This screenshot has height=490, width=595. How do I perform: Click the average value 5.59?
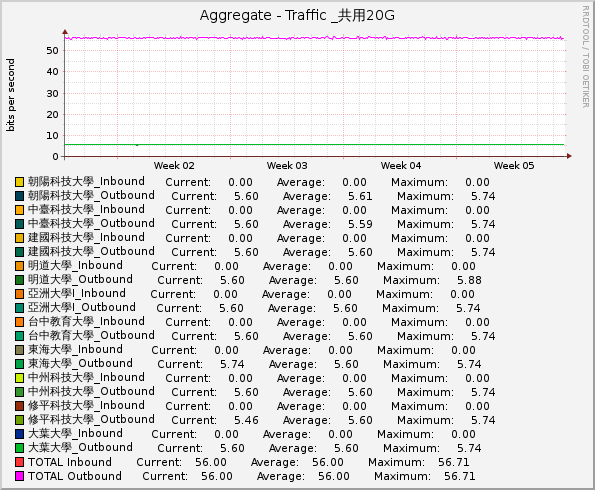click(x=360, y=224)
